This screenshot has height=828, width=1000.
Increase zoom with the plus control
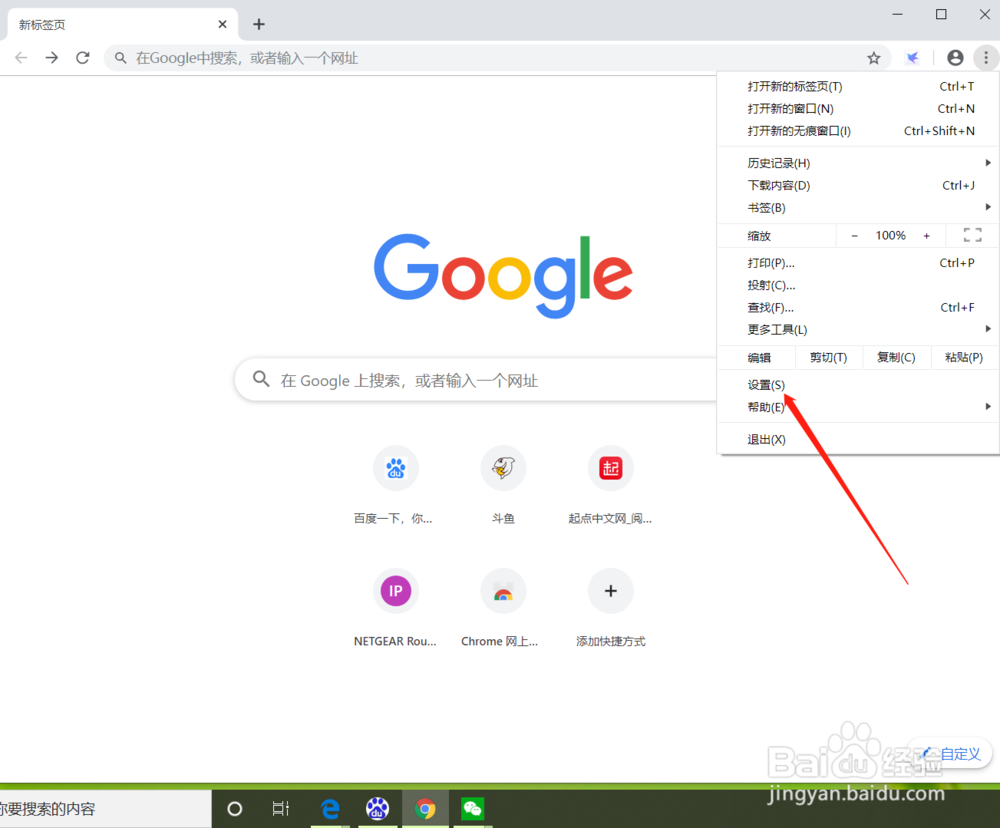point(926,235)
